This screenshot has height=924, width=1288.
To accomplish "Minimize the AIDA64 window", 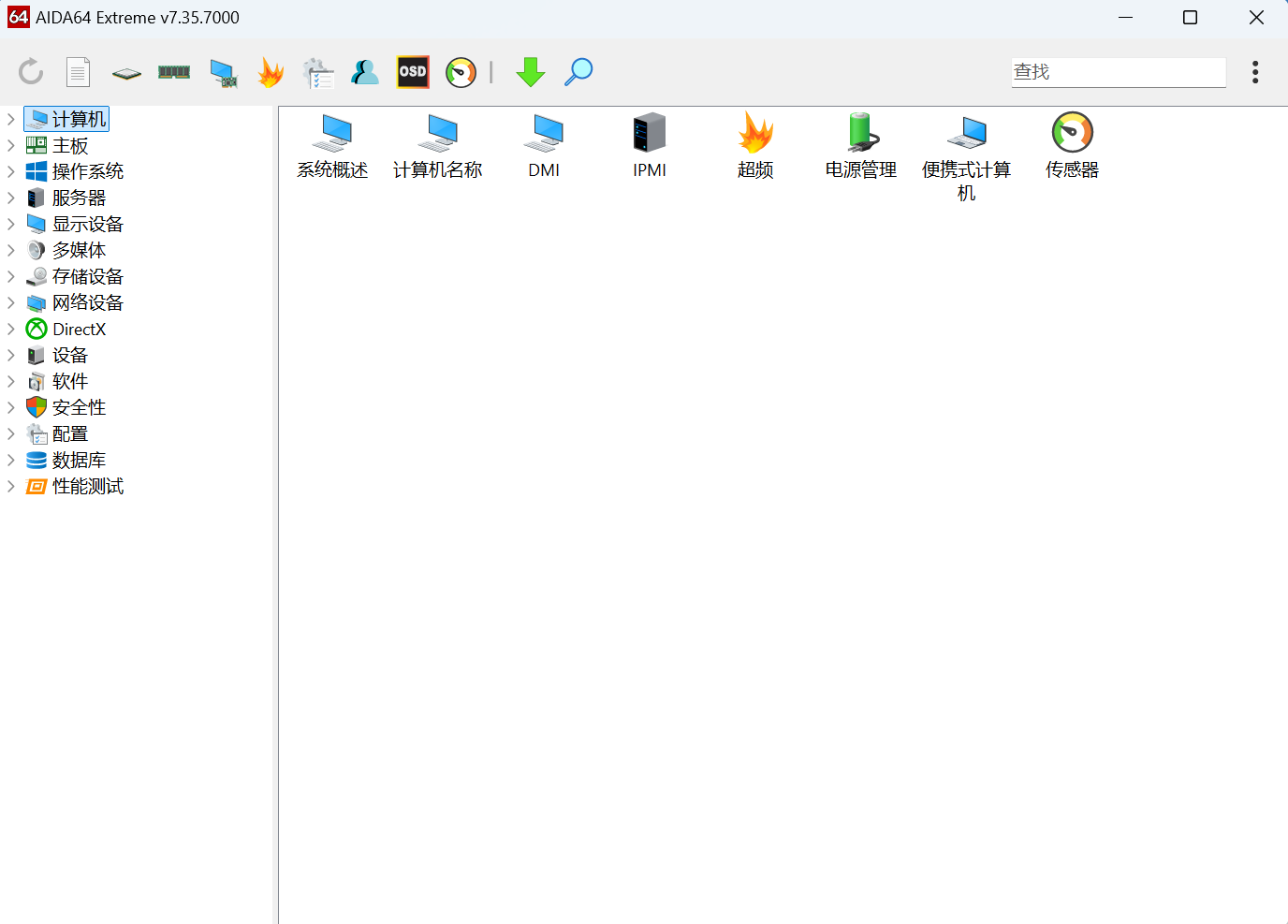I will point(1125,17).
